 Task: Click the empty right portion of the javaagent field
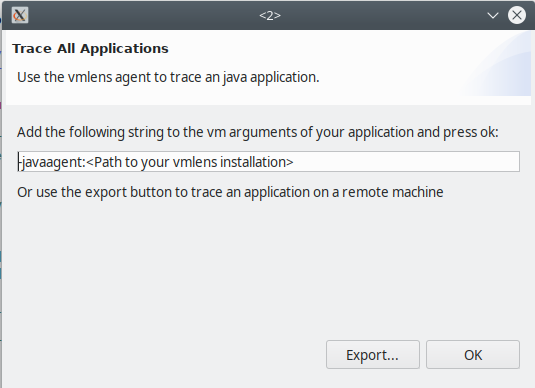406,161
